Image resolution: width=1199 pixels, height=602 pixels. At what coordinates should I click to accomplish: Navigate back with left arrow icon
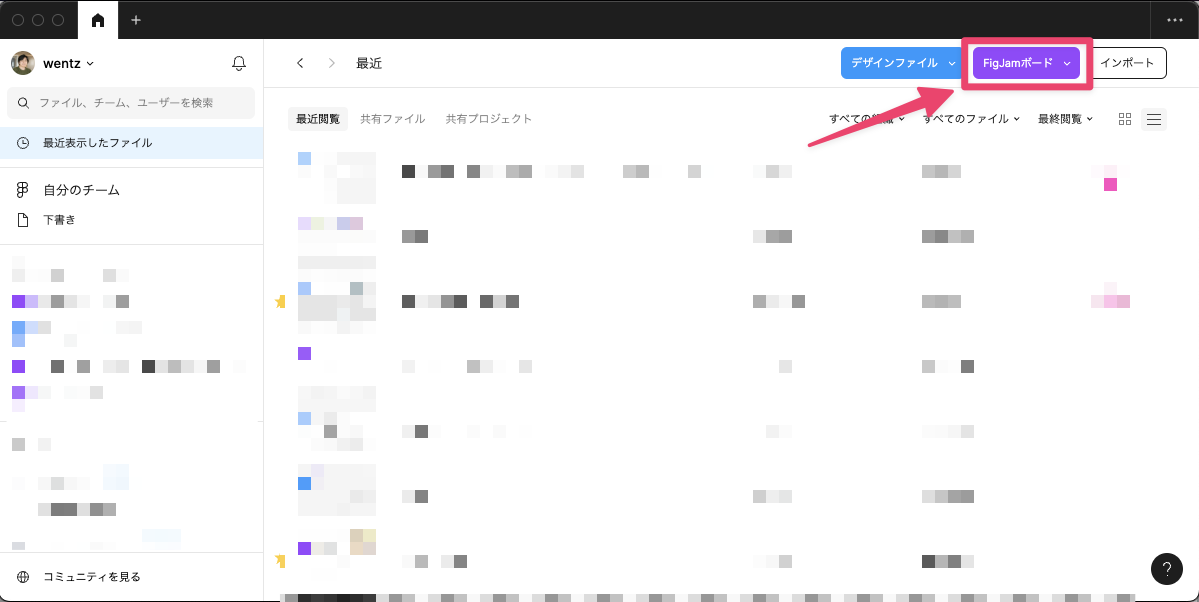pyautogui.click(x=300, y=63)
